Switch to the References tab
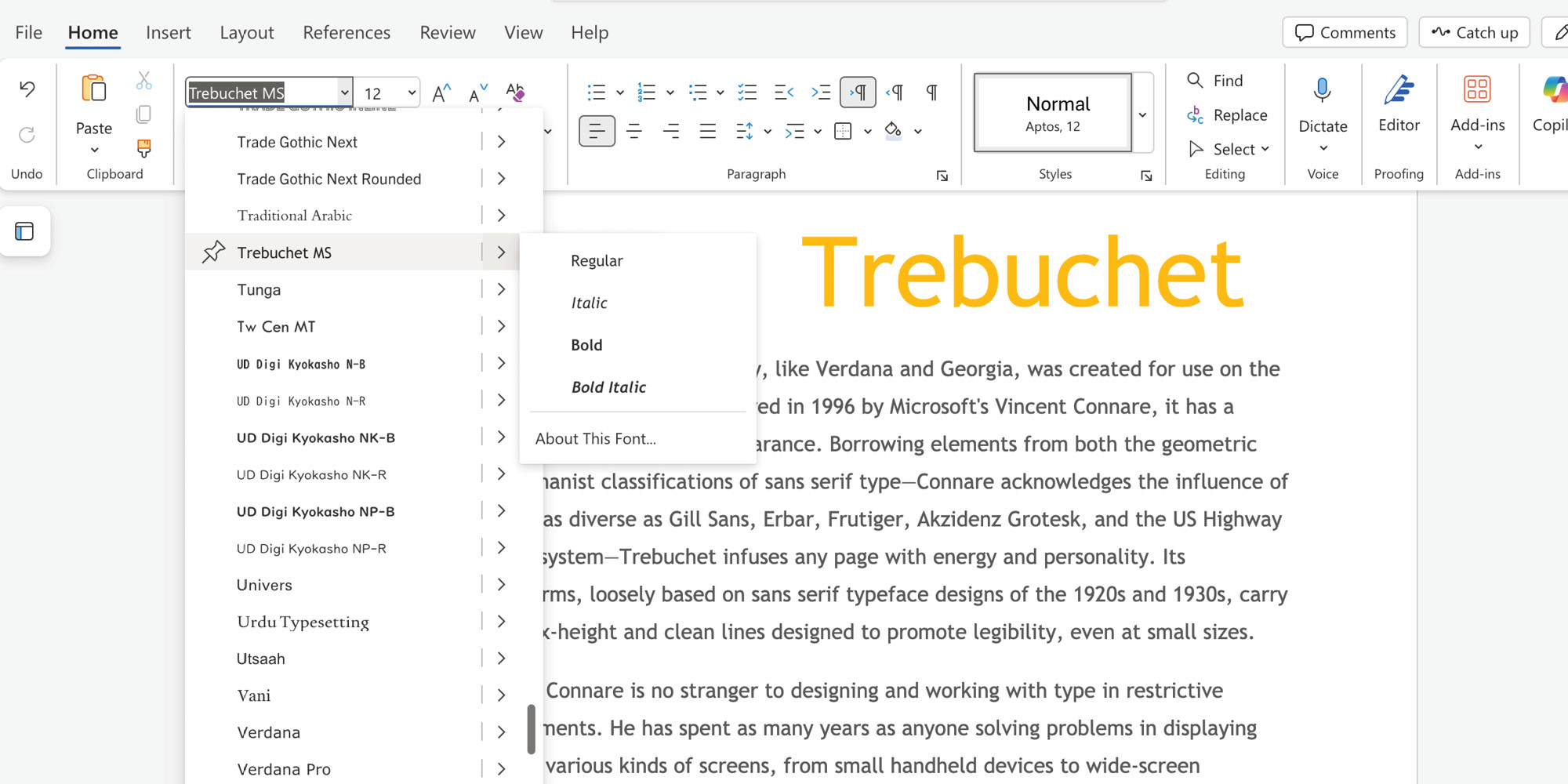This screenshot has width=1568, height=784. click(347, 32)
